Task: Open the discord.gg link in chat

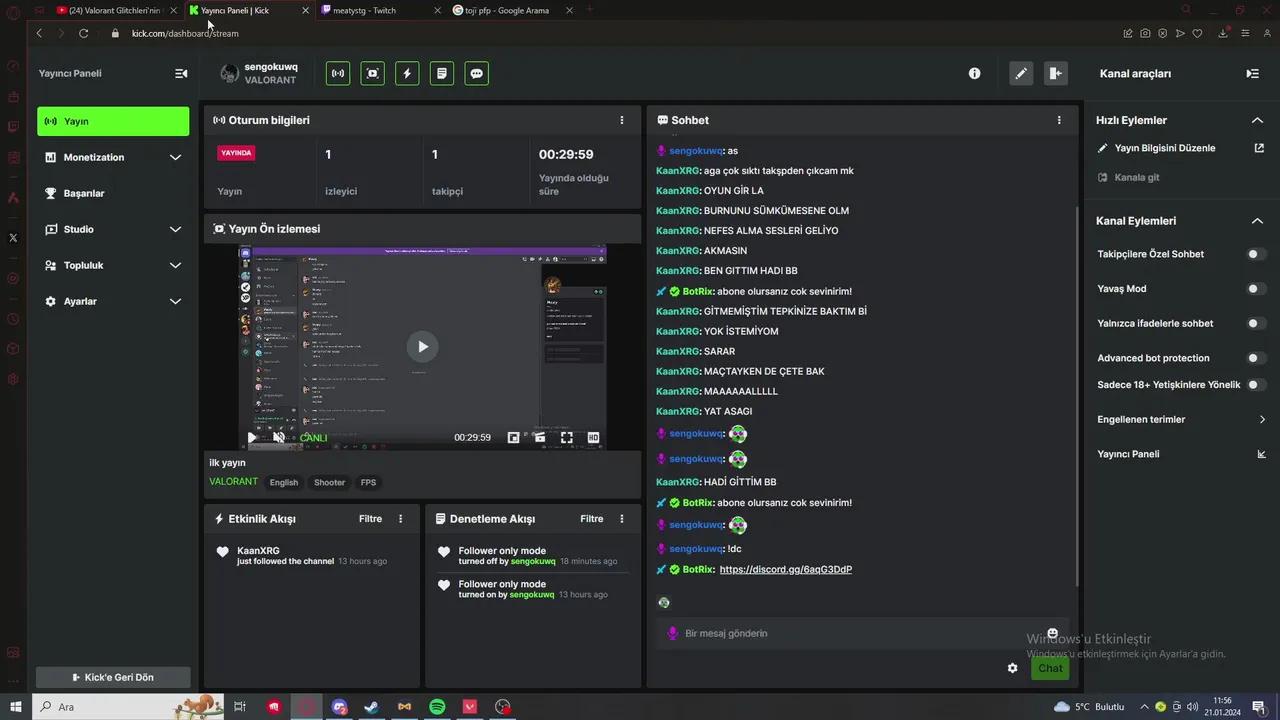Action: point(785,570)
